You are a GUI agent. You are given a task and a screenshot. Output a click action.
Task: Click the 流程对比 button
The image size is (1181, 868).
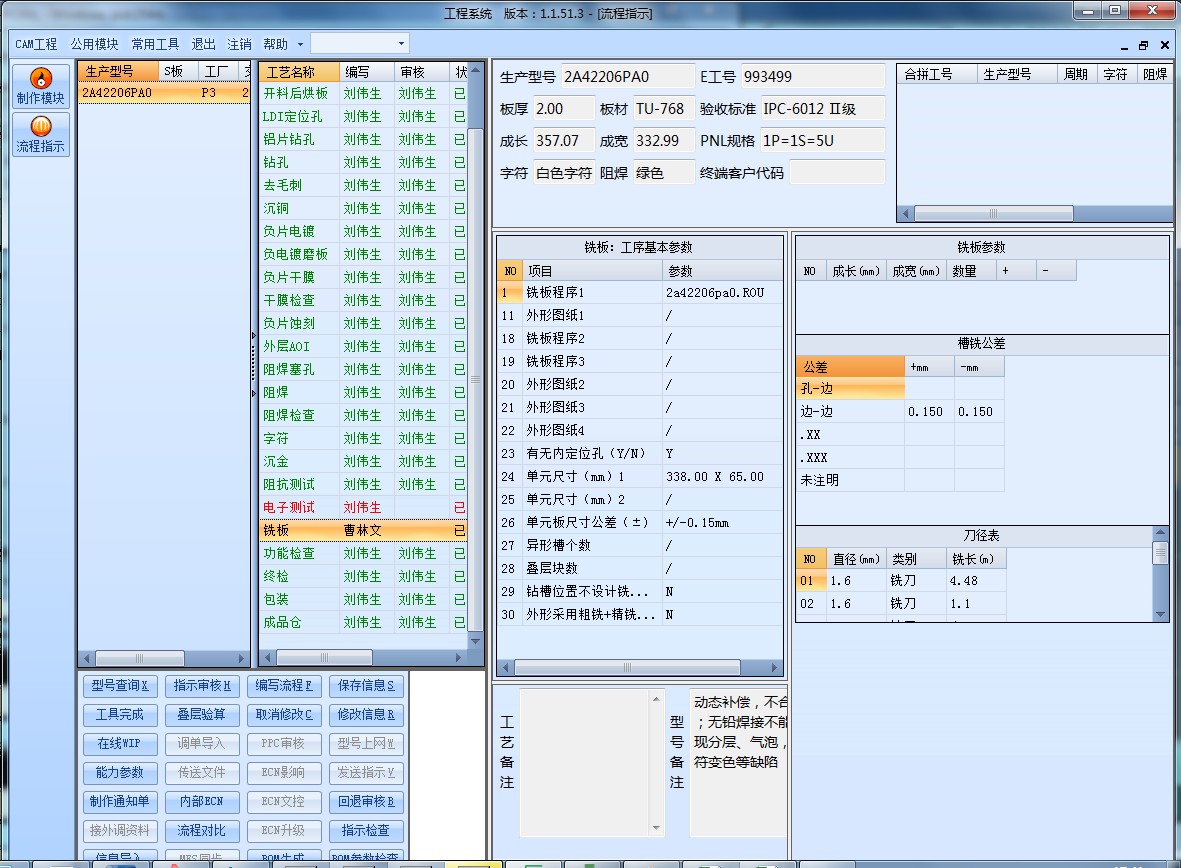click(x=202, y=830)
